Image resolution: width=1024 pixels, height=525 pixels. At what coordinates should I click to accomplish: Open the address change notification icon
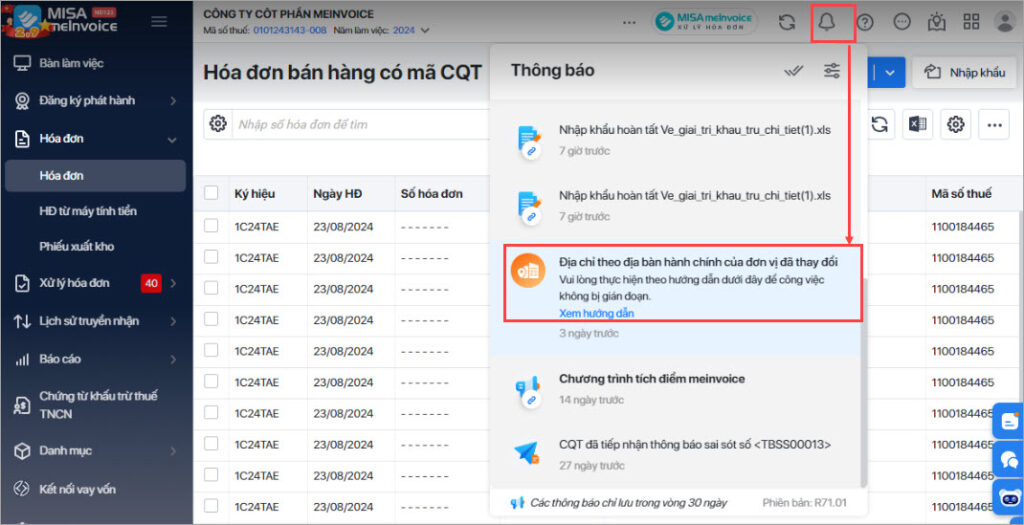pos(528,271)
